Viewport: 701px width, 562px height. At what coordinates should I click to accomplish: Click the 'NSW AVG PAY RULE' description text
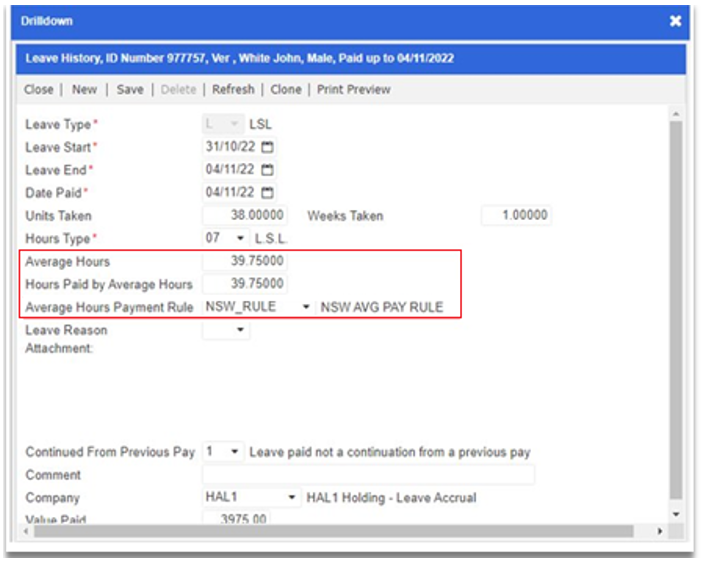(x=382, y=307)
